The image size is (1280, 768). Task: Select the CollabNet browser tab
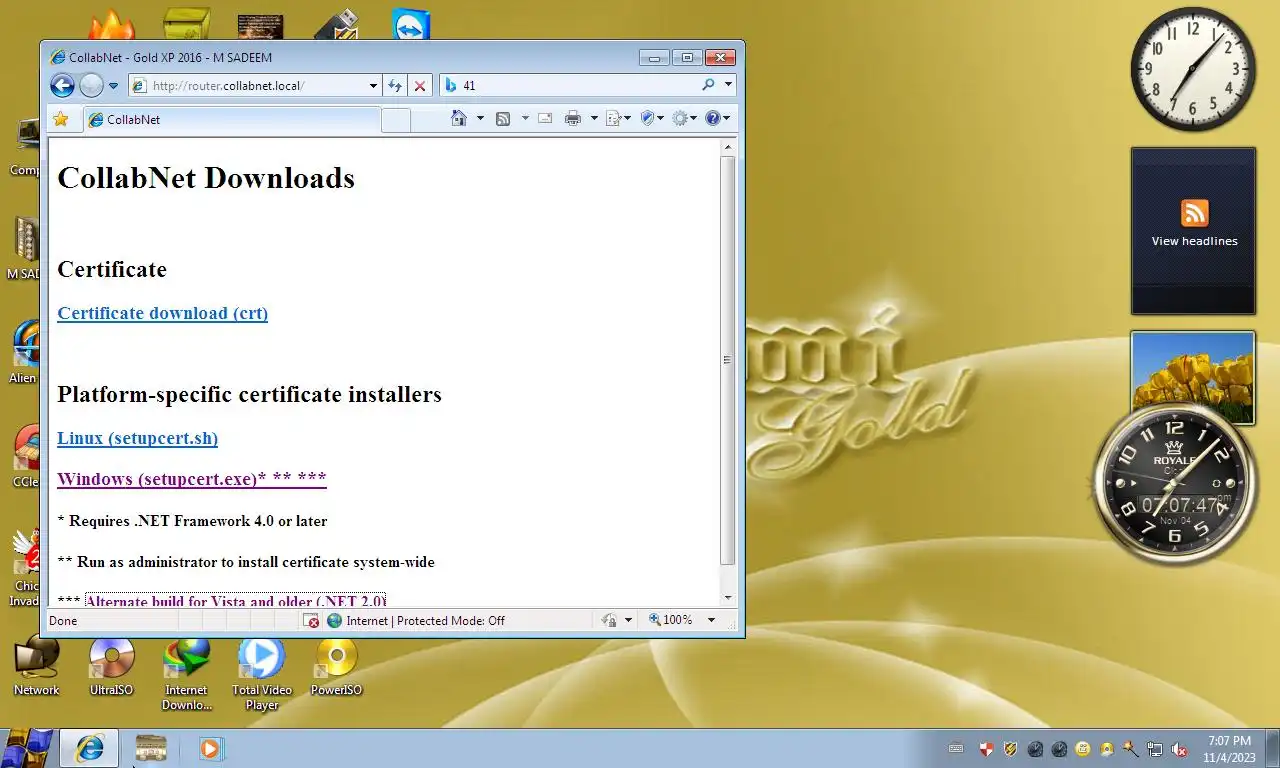point(231,119)
